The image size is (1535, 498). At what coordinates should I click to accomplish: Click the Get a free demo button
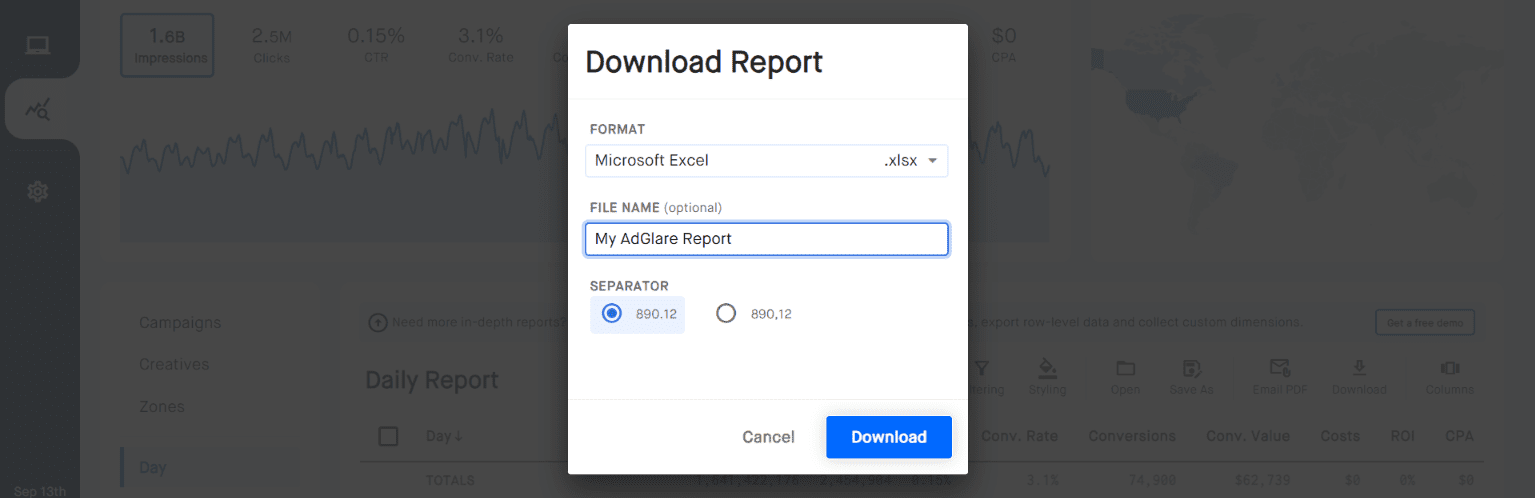point(1425,322)
